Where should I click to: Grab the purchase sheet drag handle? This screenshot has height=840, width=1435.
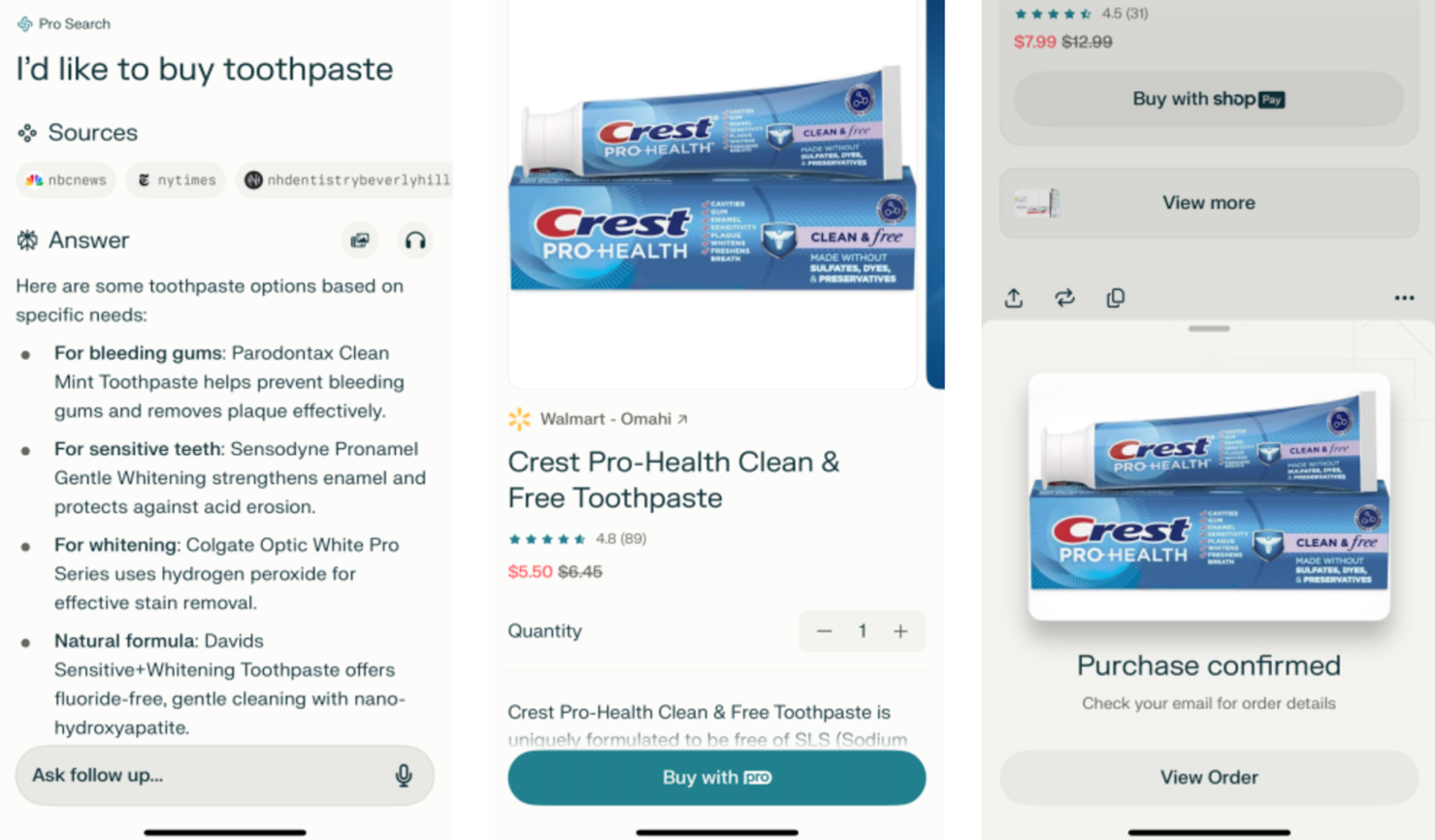[1209, 329]
